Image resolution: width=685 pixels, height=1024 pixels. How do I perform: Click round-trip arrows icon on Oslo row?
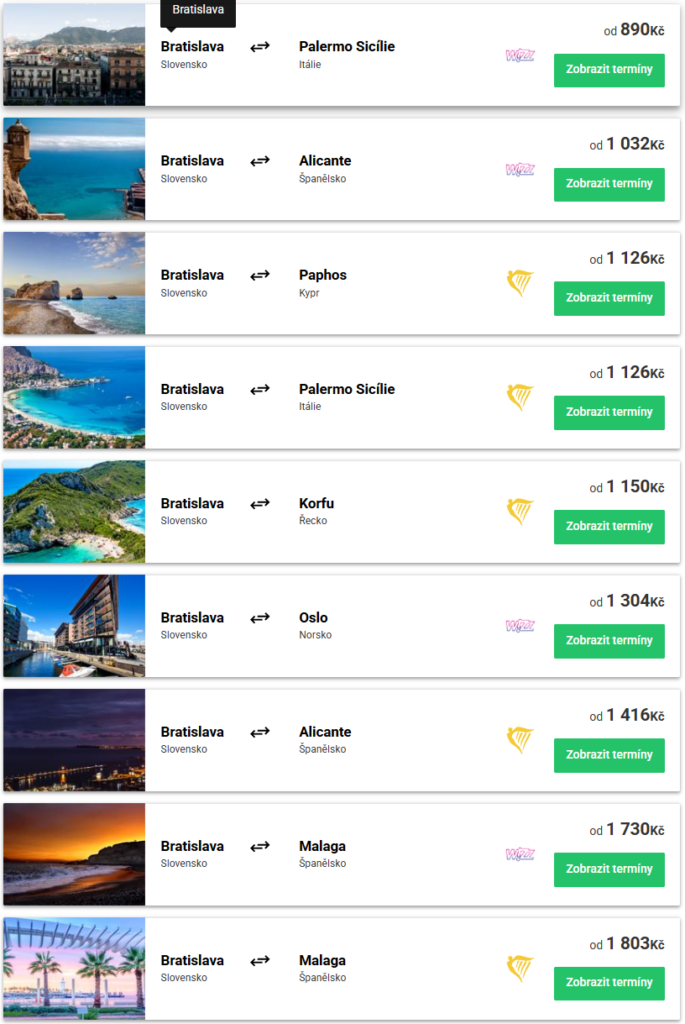click(260, 618)
